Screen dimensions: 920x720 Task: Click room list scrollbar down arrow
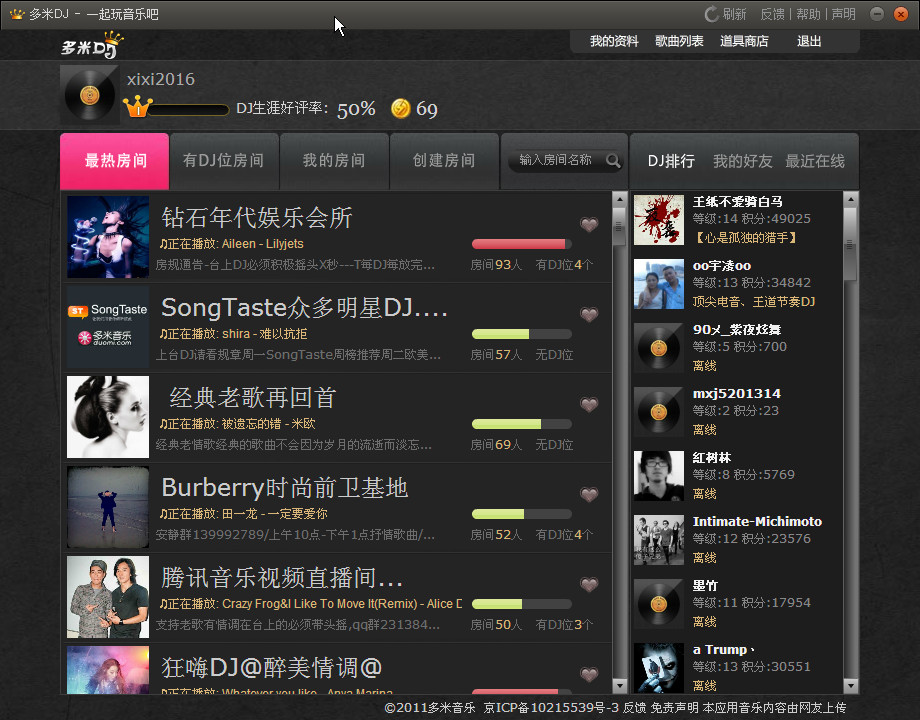[x=619, y=685]
